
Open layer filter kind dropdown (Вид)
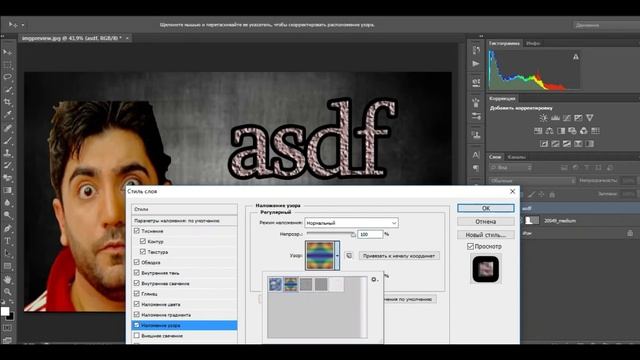pos(511,168)
